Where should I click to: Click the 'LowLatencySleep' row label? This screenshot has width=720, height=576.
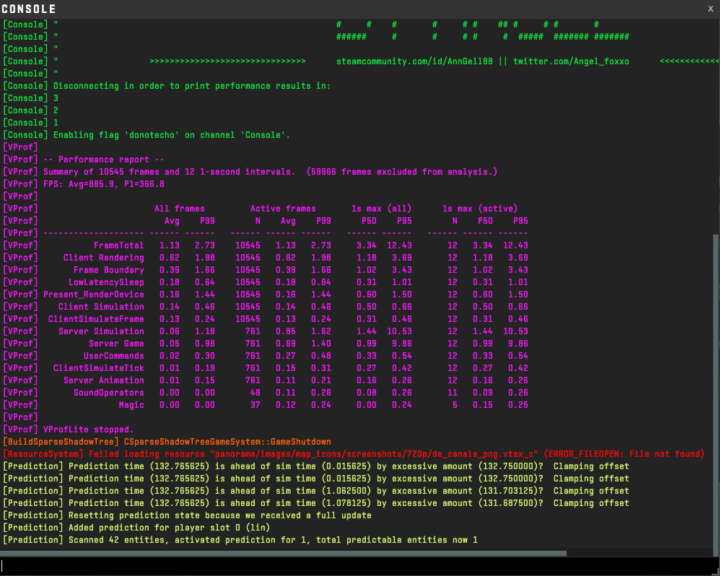pos(106,282)
